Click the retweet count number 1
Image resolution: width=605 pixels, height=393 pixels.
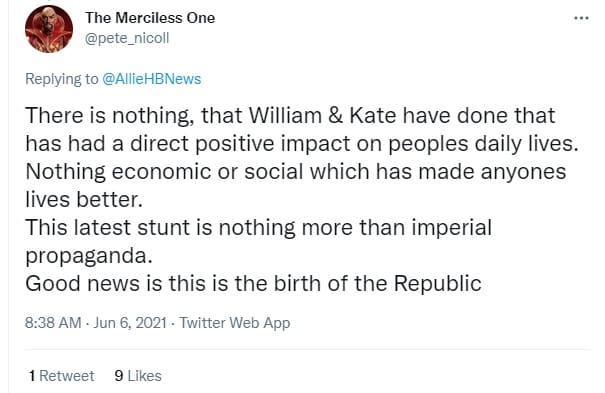32,376
